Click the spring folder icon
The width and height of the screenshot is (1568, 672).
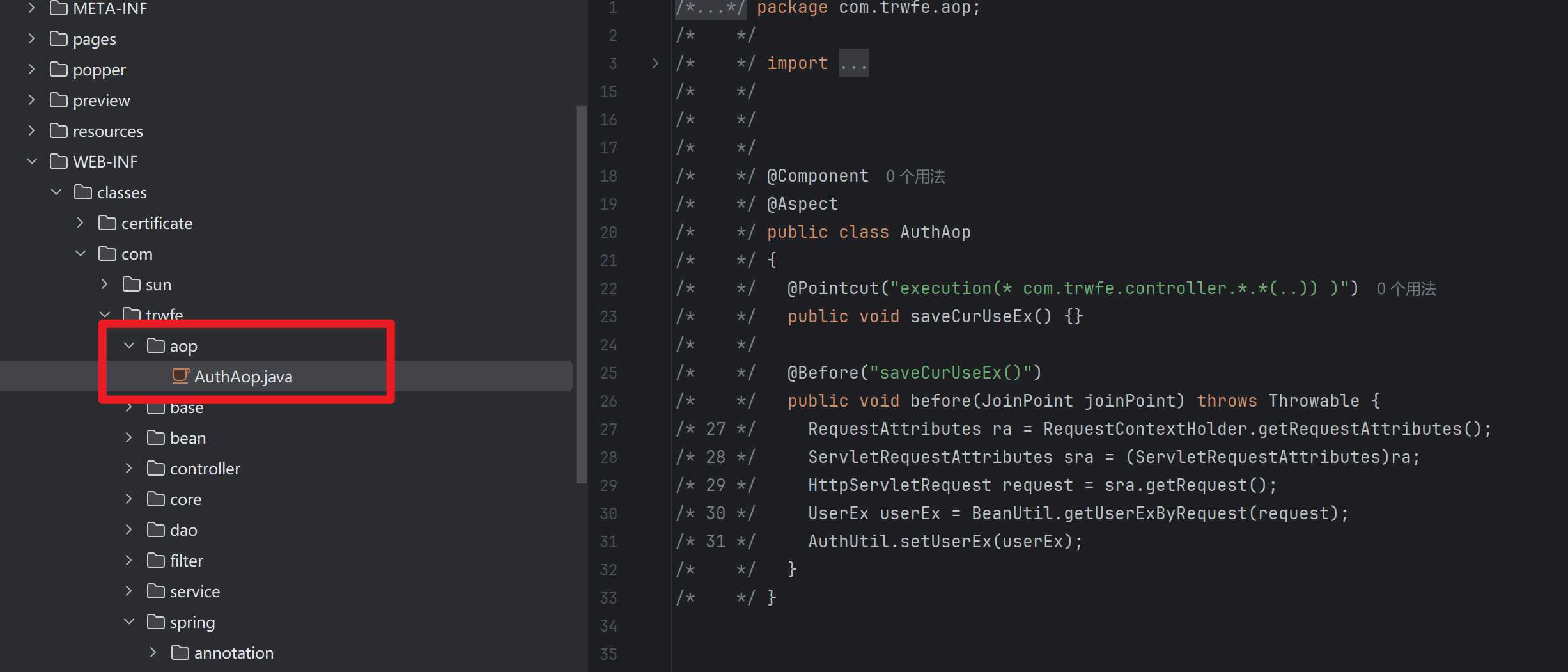(156, 622)
